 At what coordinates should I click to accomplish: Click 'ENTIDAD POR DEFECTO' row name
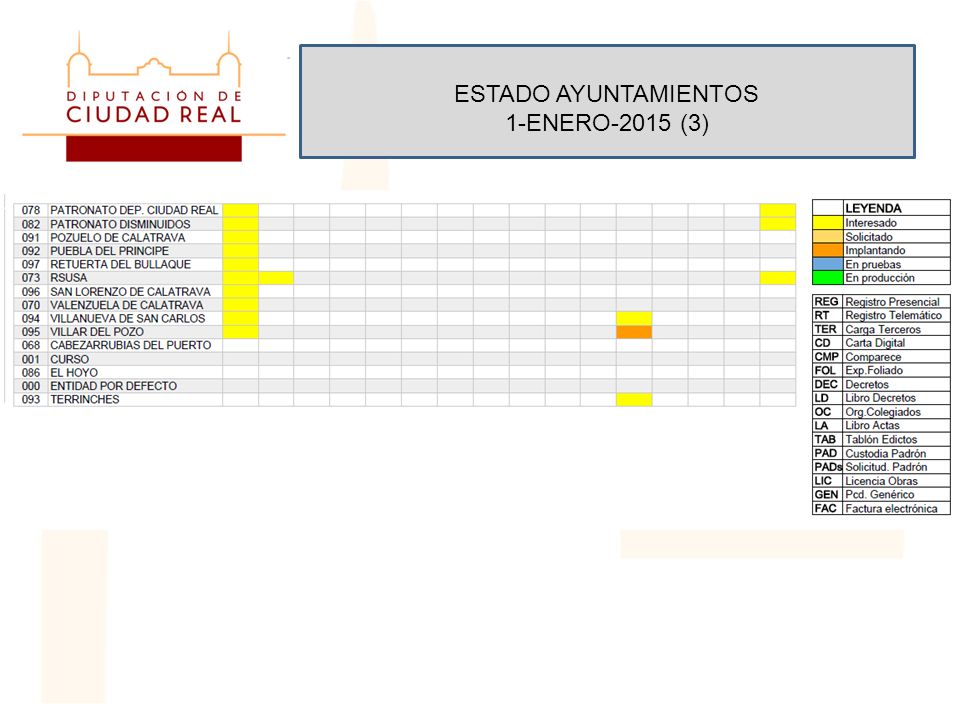point(113,386)
